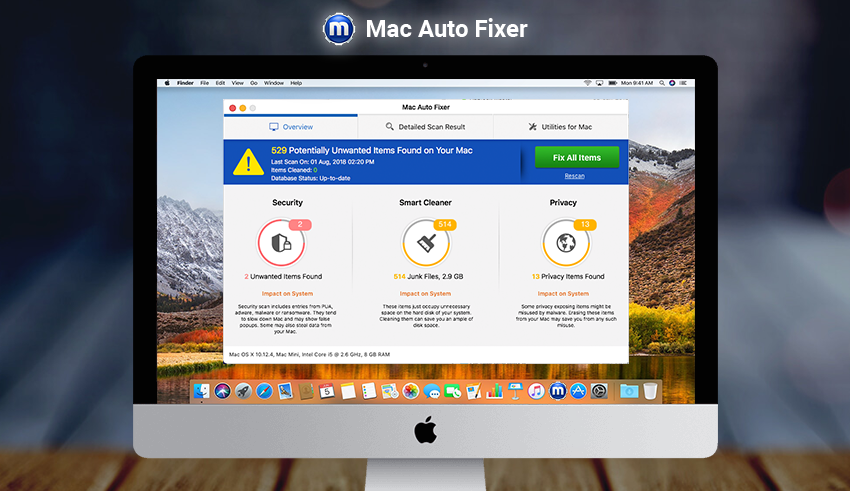
Task: Click the battery status icon
Action: 613,83
